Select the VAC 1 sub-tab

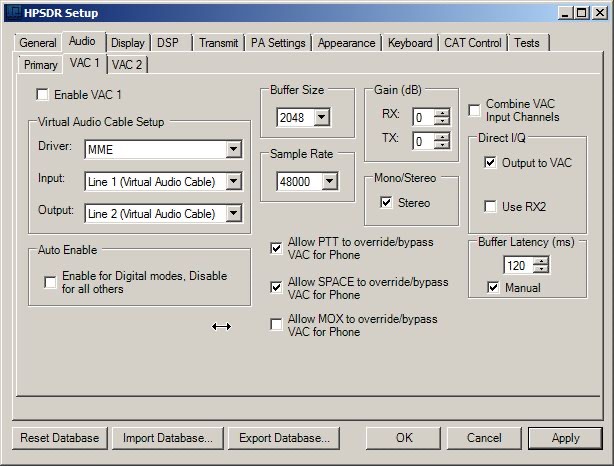85,63
